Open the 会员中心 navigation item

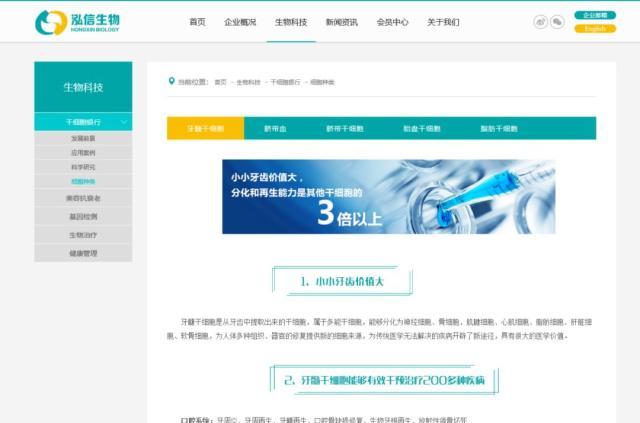pyautogui.click(x=392, y=22)
